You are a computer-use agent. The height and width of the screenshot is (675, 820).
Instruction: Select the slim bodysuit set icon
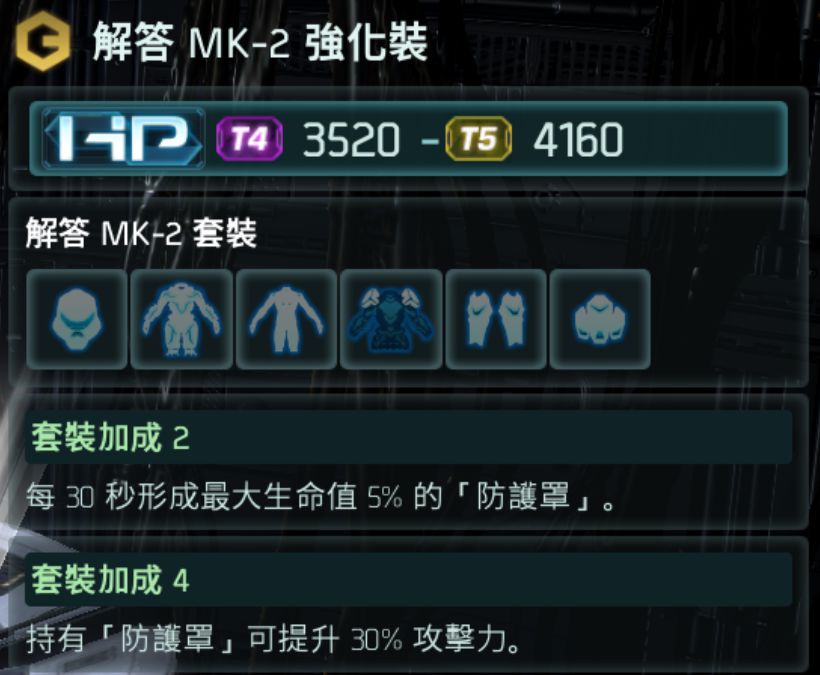(286, 319)
